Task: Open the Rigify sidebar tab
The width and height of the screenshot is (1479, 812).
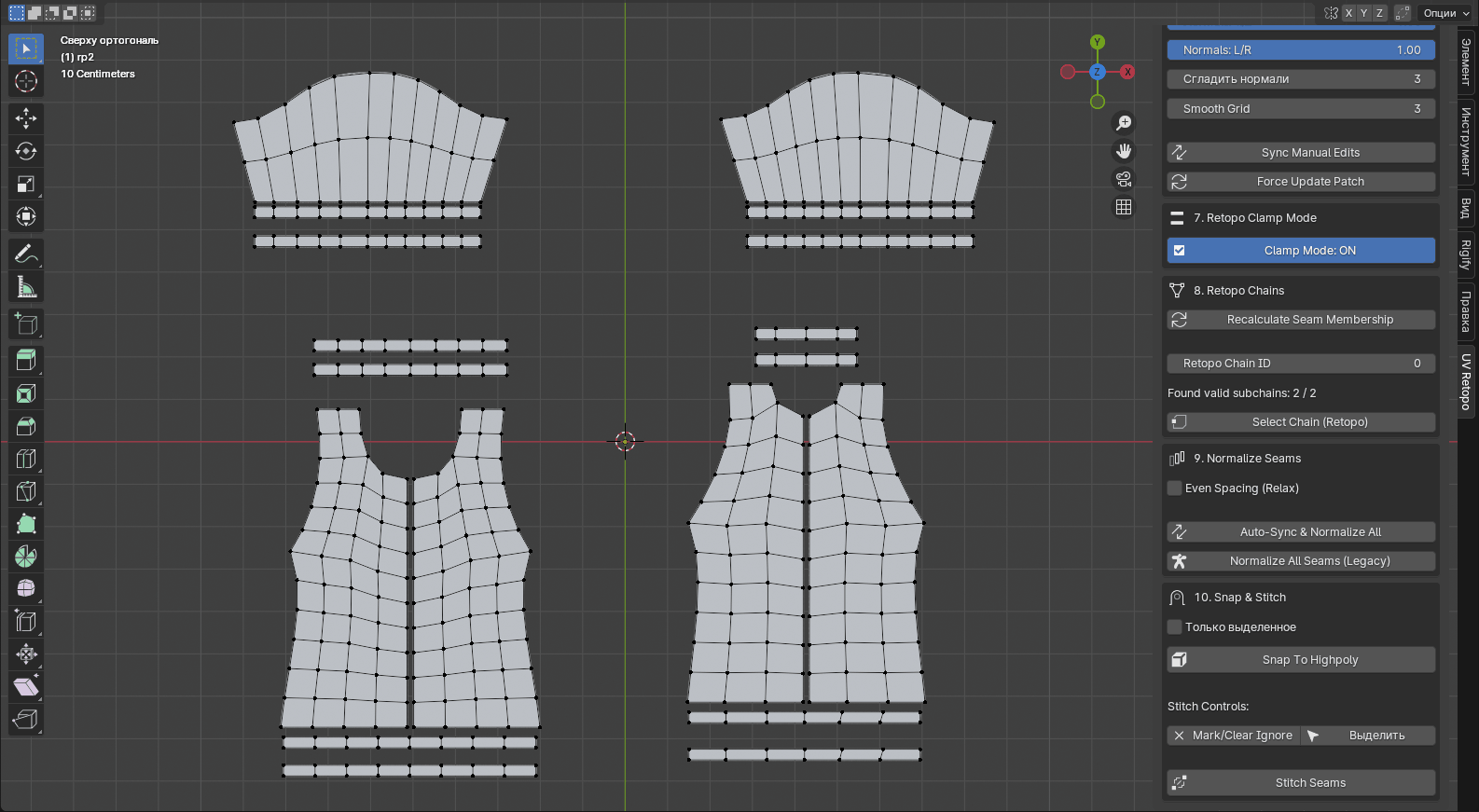Action: pos(1466,254)
